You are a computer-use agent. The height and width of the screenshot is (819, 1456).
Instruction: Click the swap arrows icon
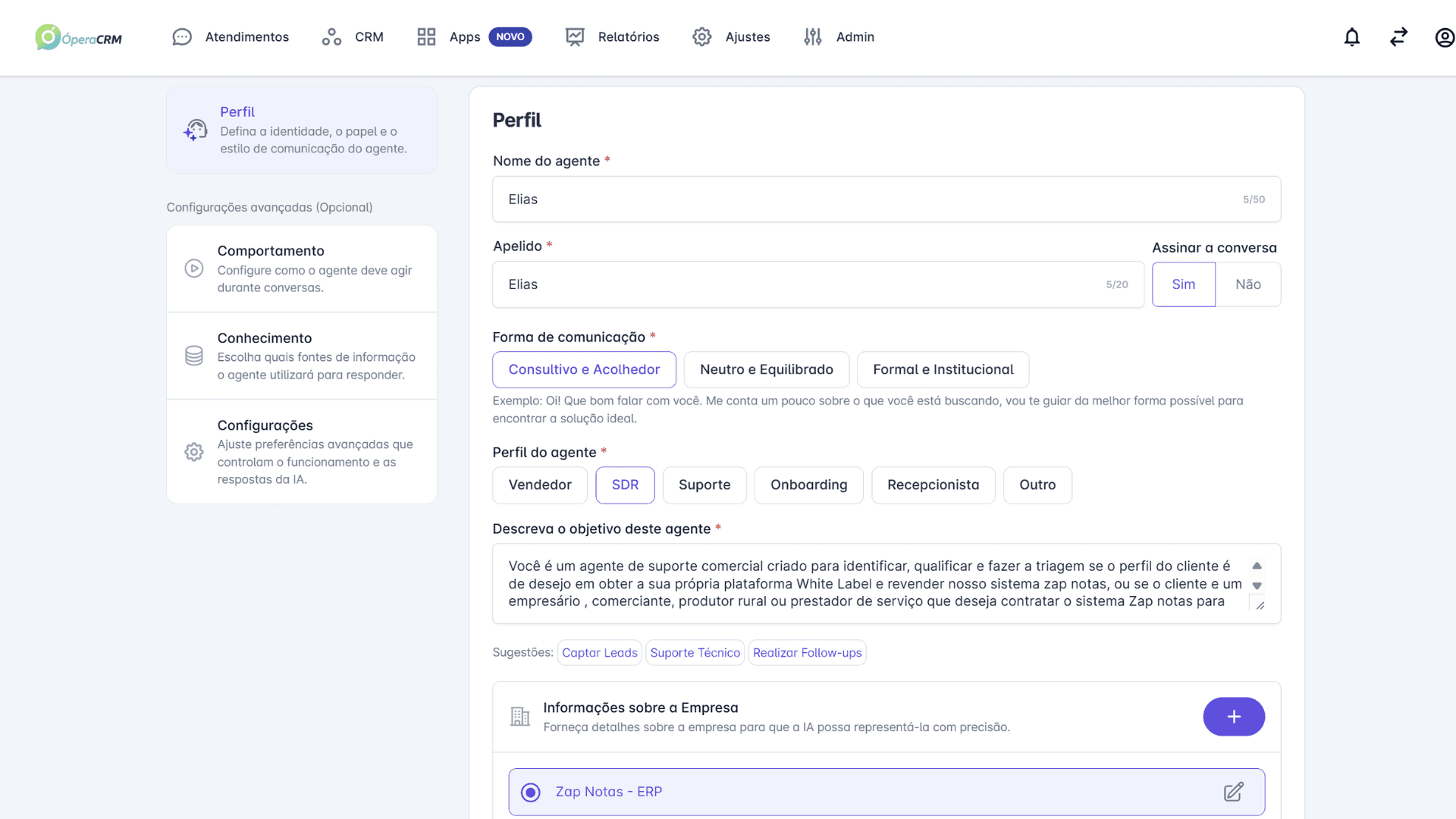point(1398,37)
